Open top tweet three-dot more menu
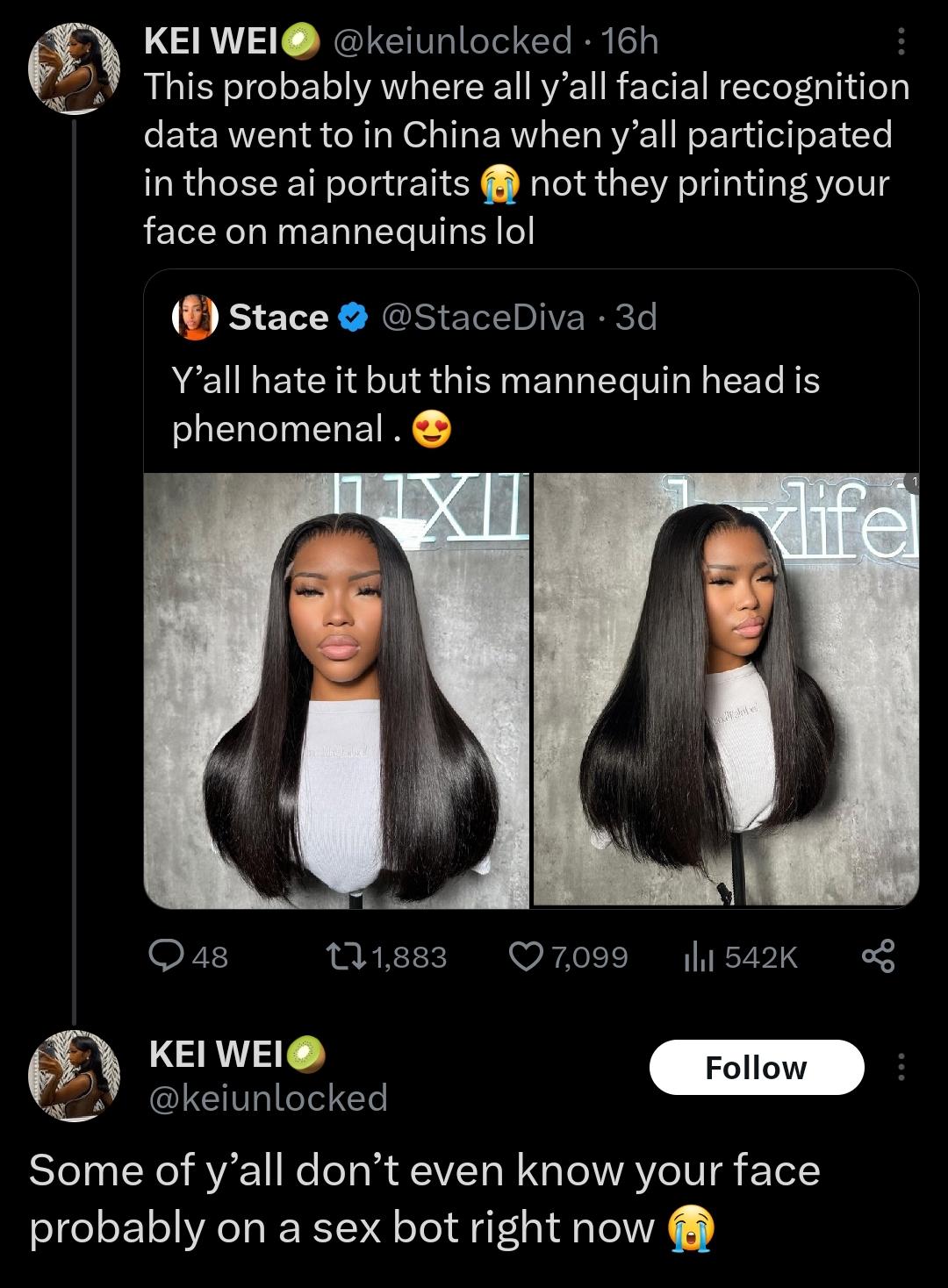Image resolution: width=948 pixels, height=1288 pixels. pyautogui.click(x=900, y=41)
